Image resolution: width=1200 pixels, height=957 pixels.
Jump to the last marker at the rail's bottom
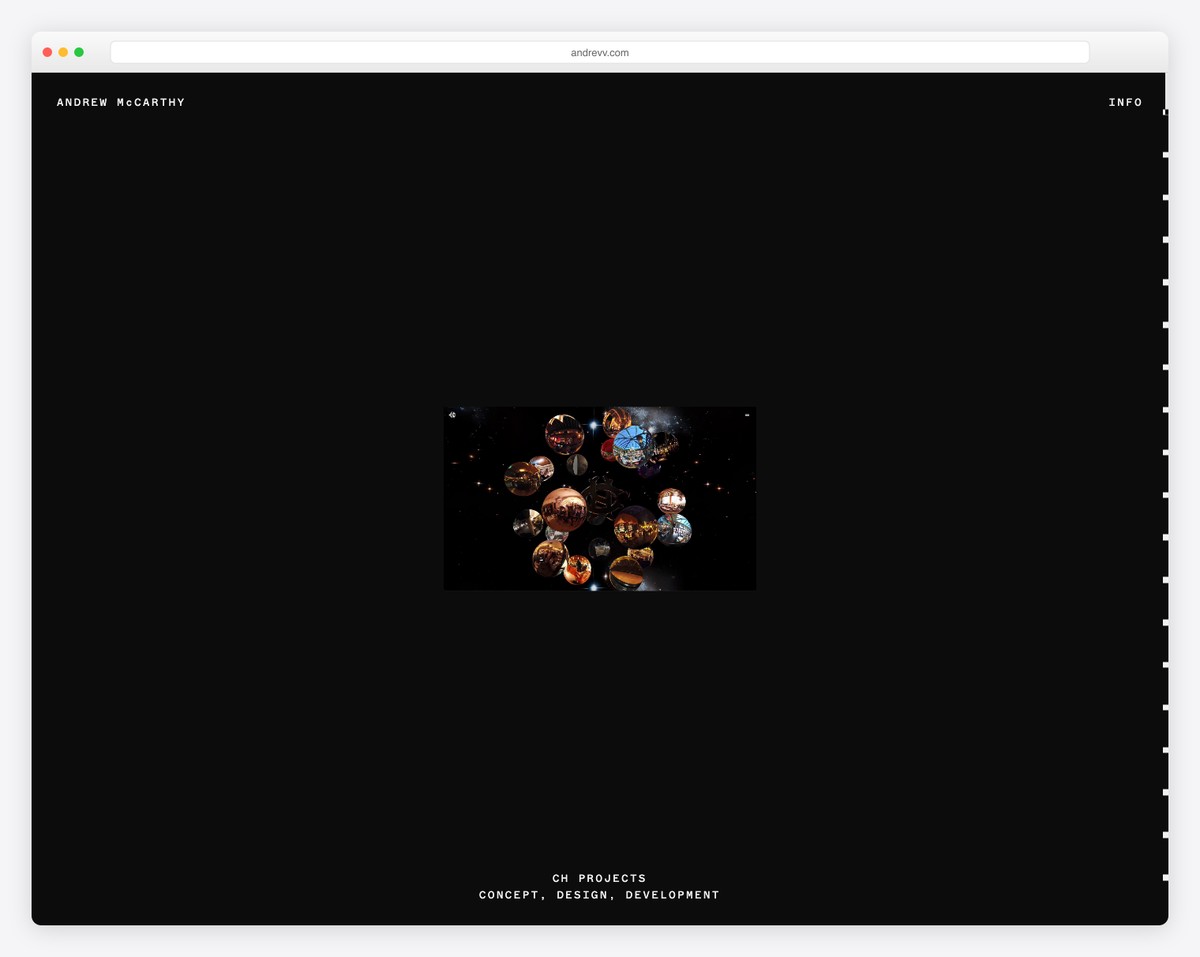pyautogui.click(x=1165, y=877)
